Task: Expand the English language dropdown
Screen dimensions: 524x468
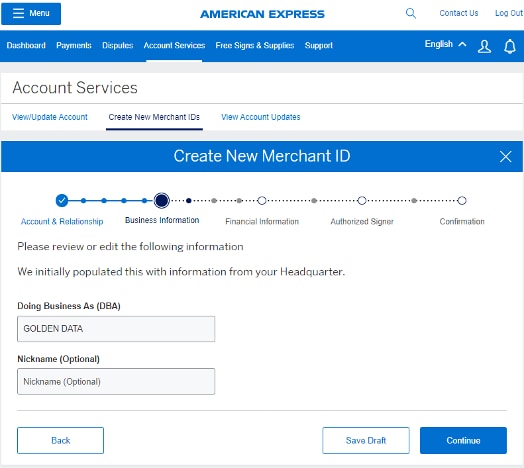Action: (445, 44)
